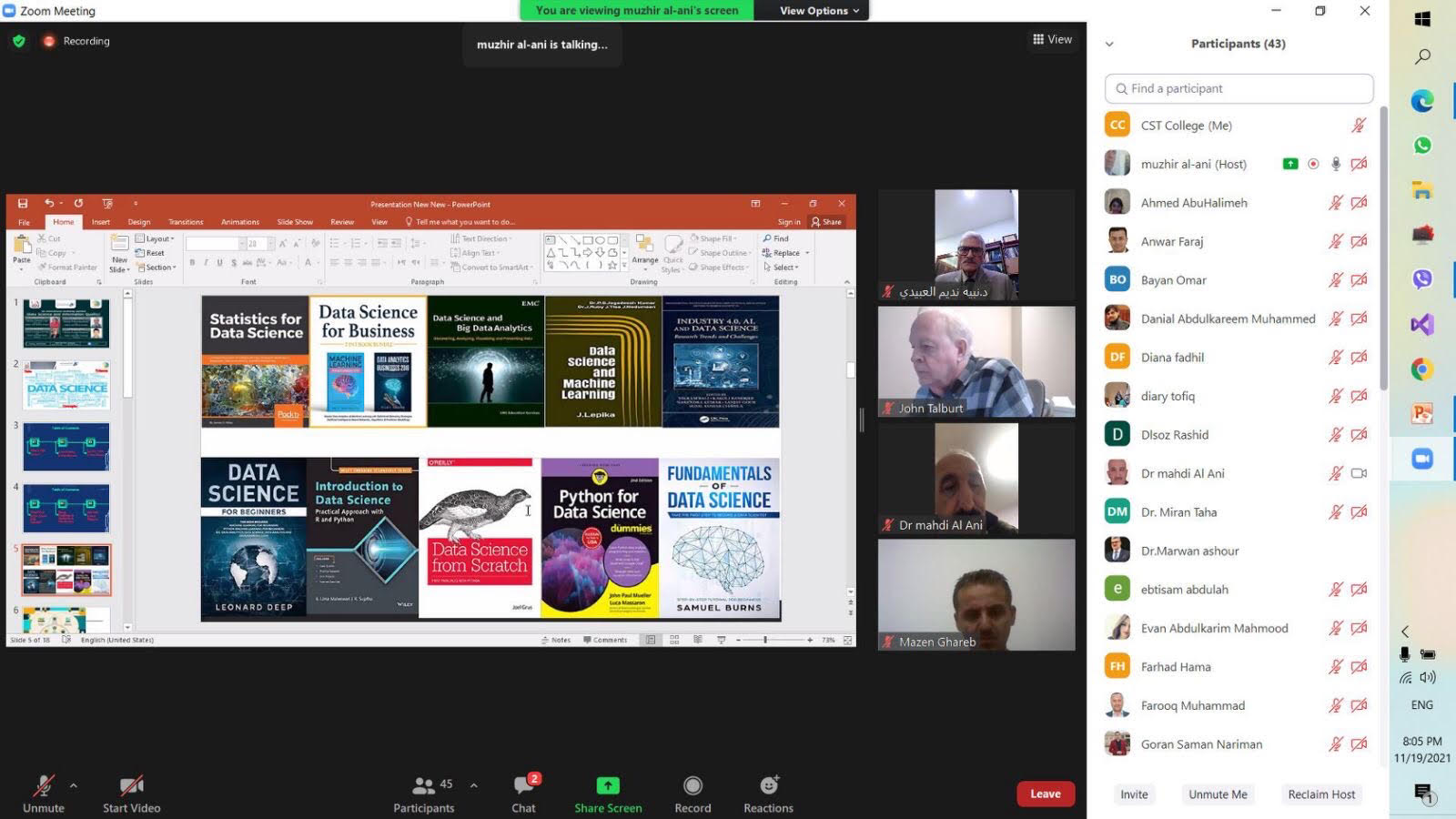Select the Data Science slide 2 thumbnail

point(66,384)
